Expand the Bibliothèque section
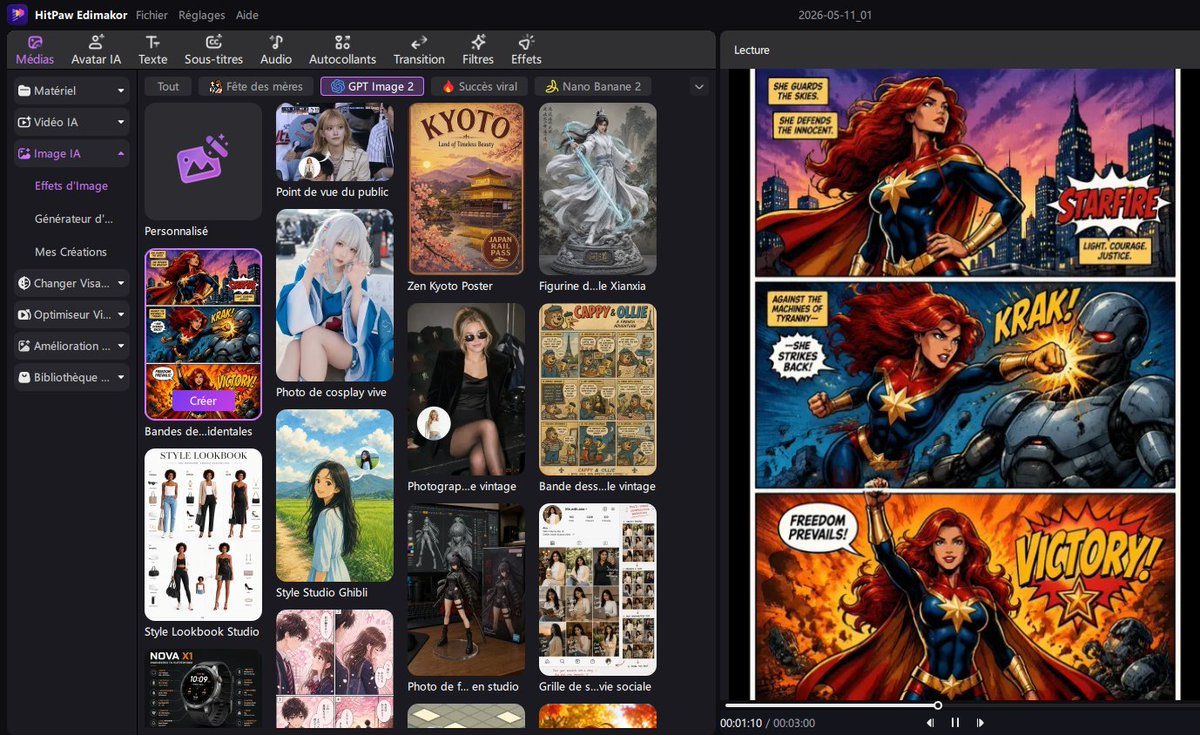This screenshot has height=735, width=1200. coord(72,377)
